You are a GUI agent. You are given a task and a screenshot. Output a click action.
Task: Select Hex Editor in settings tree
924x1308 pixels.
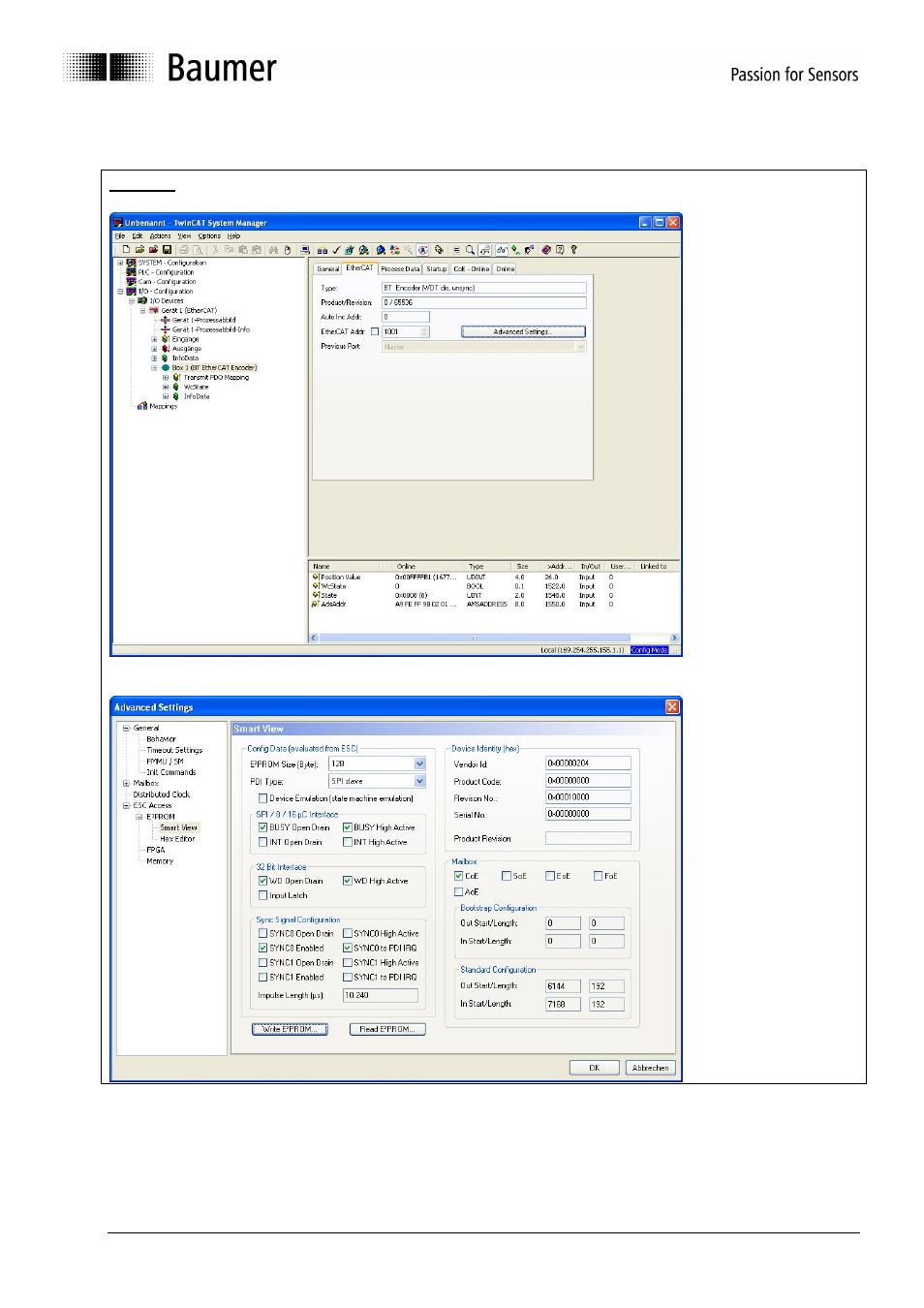pos(177,839)
